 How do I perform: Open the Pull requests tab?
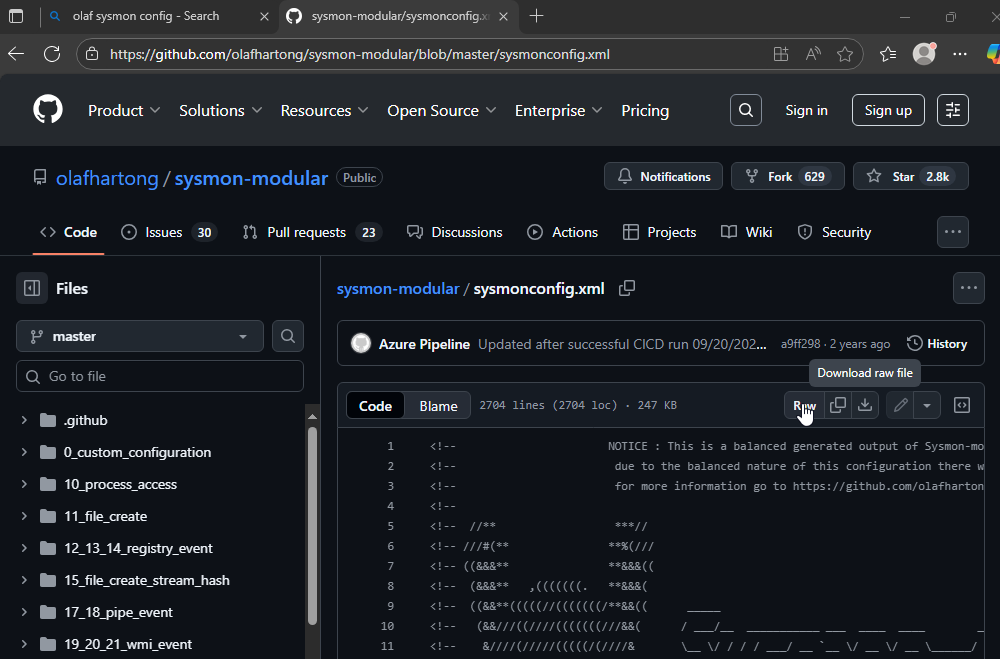coord(312,232)
